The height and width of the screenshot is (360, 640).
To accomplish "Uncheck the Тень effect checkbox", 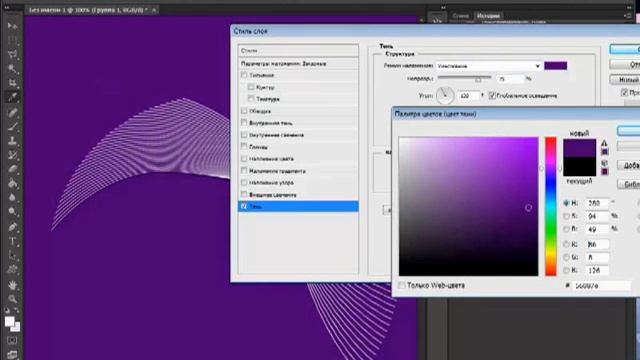I will tap(244, 206).
